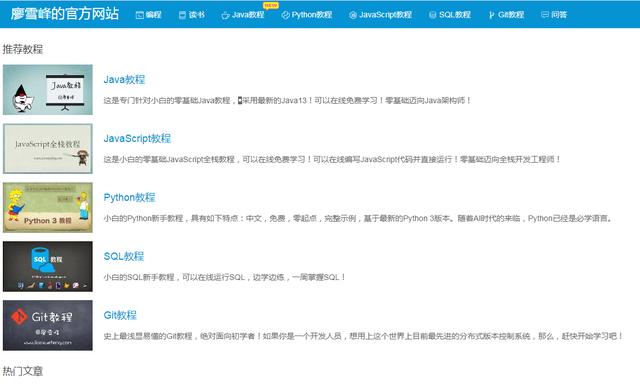640x386 pixels.
Task: Open the SQL教程 heading link
Action: [124, 256]
